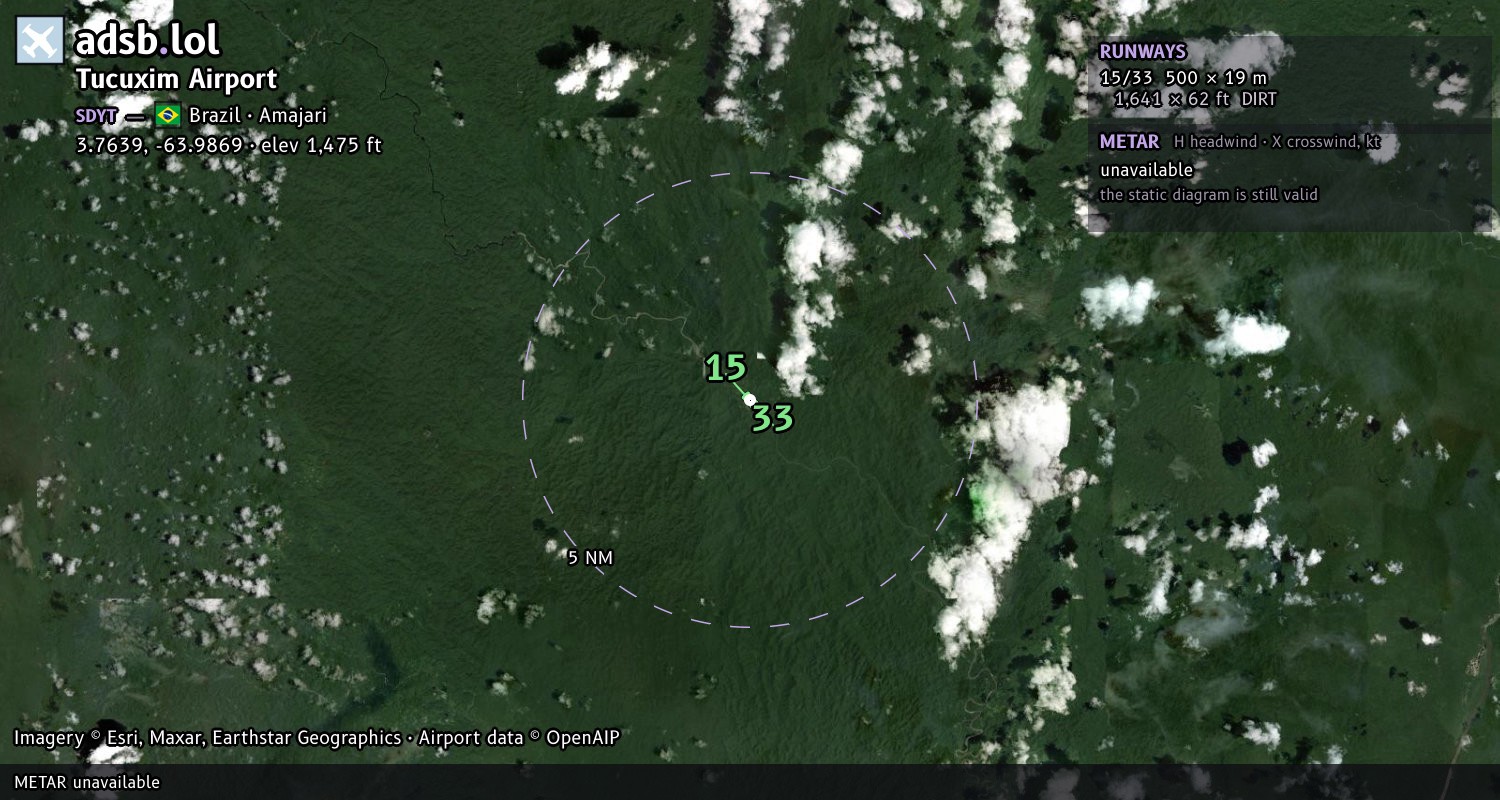This screenshot has height=800, width=1500.
Task: Click 'the static diagram is still valid' note
Action: tap(1209, 195)
